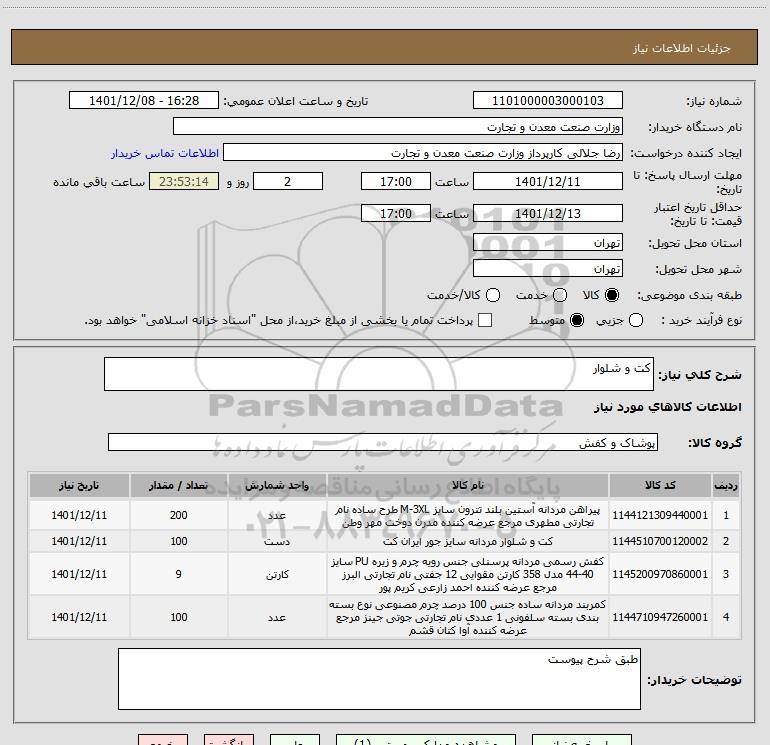The height and width of the screenshot is (745, 770).
Task: Click the price validity time 17:00 field
Action: click(396, 213)
